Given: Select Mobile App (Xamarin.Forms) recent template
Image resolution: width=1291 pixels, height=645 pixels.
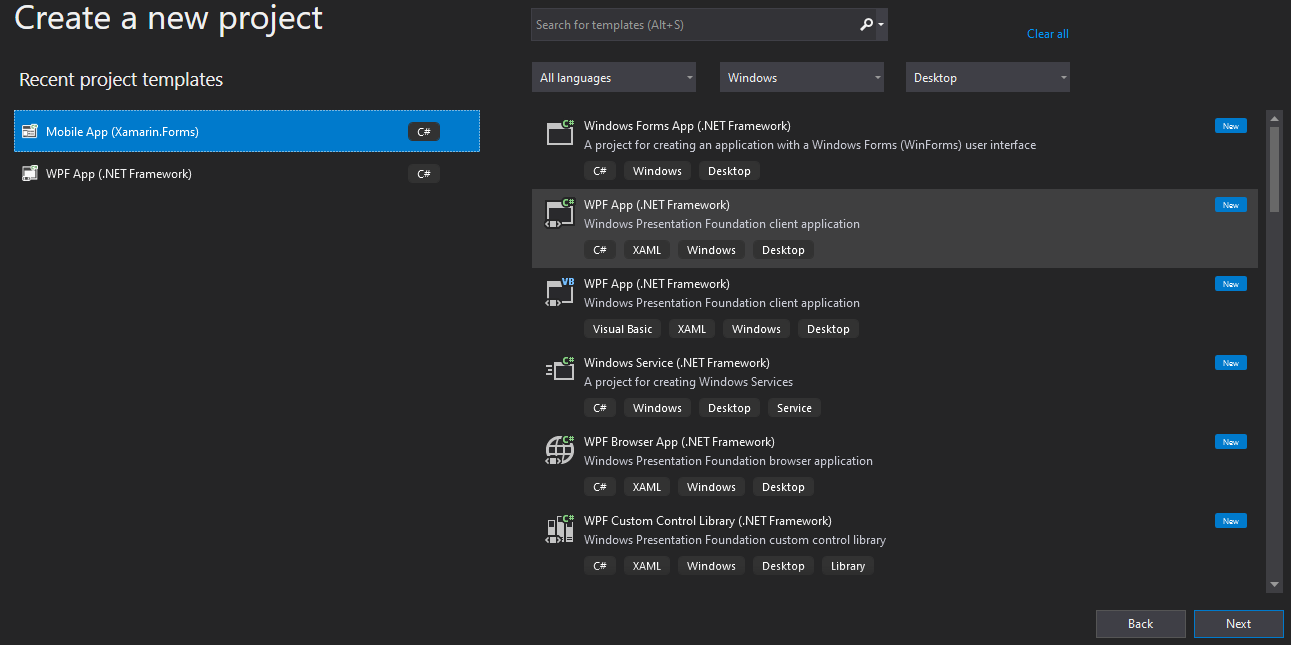Looking at the screenshot, I should [247, 131].
